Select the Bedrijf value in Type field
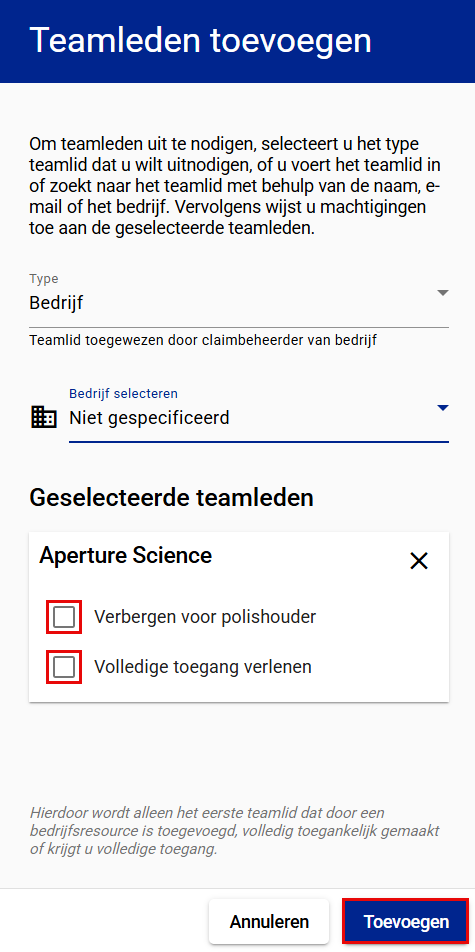This screenshot has width=475, height=952. pyautogui.click(x=56, y=303)
